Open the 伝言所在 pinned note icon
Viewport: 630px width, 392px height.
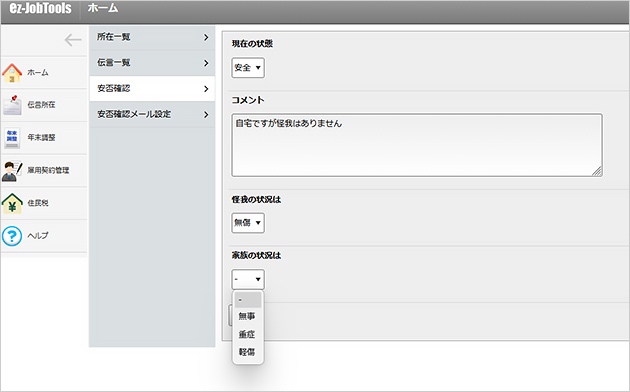point(12,105)
